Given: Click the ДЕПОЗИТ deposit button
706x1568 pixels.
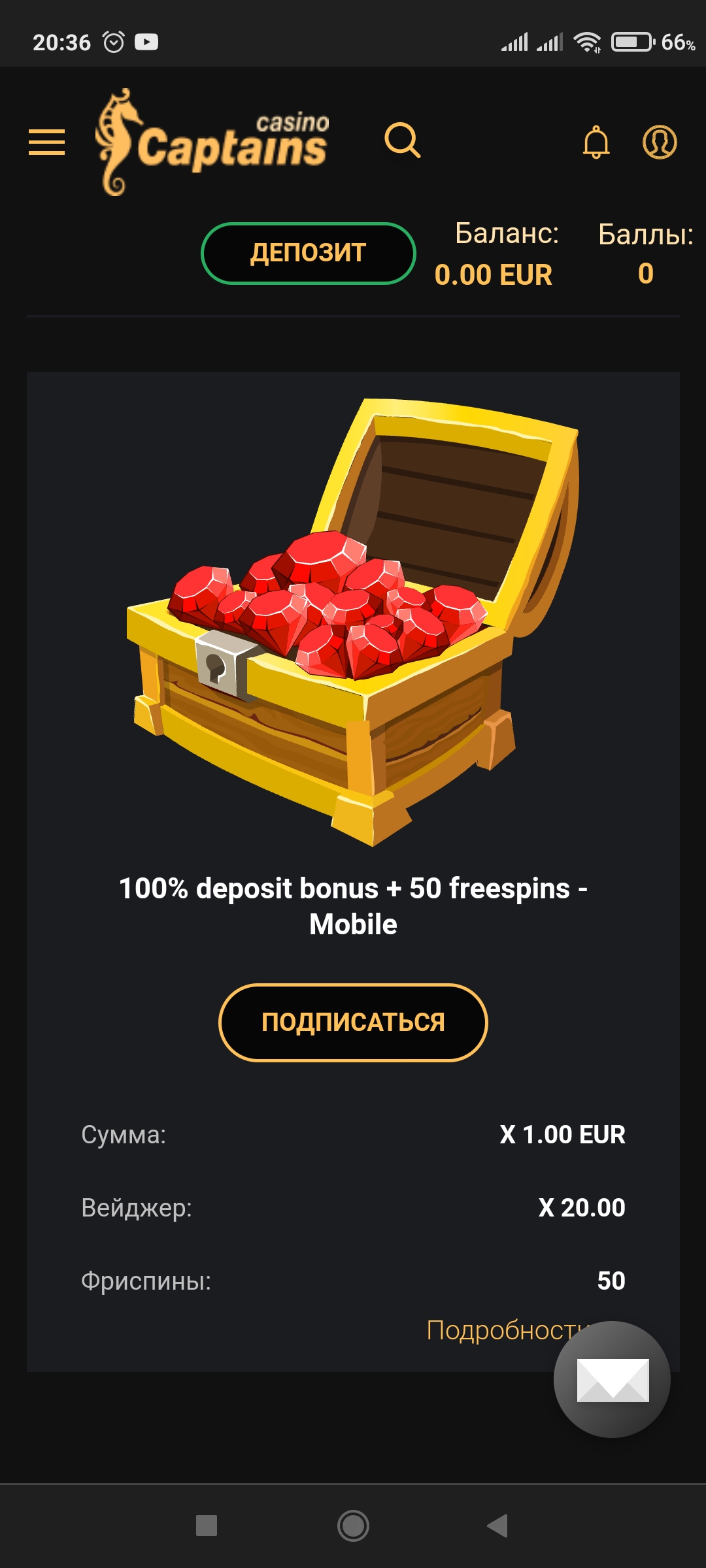Looking at the screenshot, I should point(308,253).
